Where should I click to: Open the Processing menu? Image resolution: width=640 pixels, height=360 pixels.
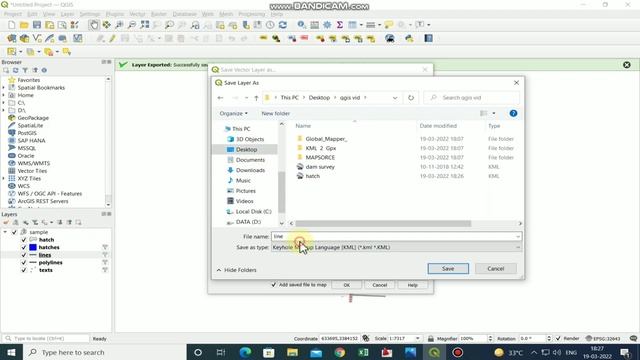[252, 14]
